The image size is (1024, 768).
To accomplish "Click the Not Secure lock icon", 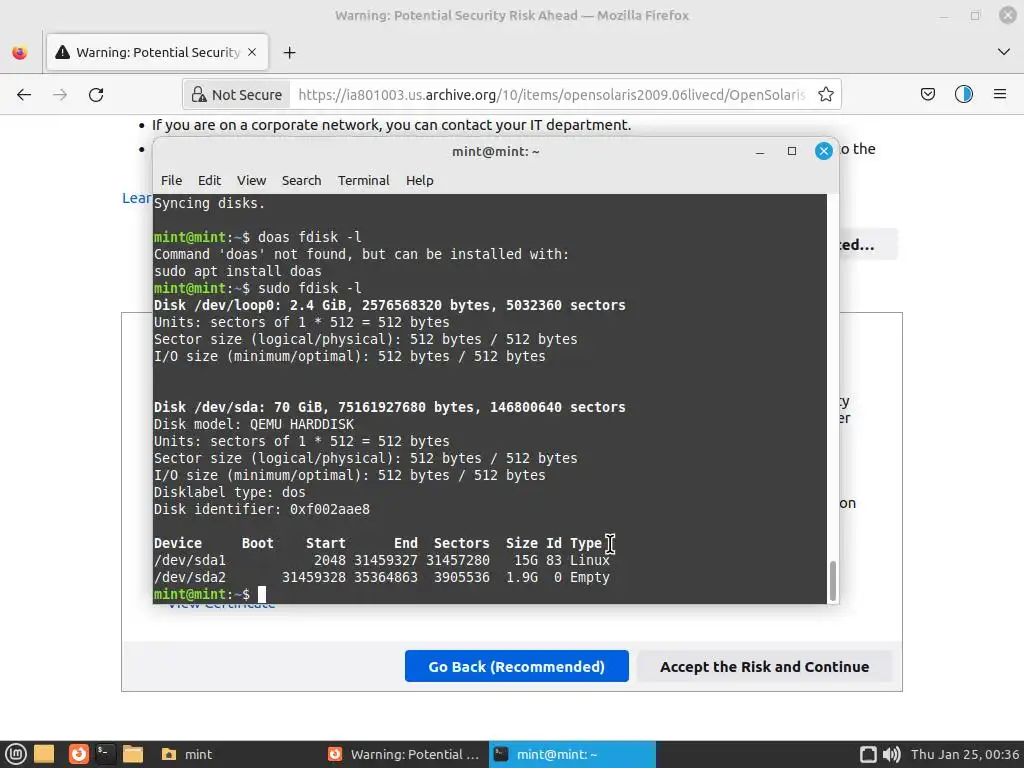I will tap(199, 95).
